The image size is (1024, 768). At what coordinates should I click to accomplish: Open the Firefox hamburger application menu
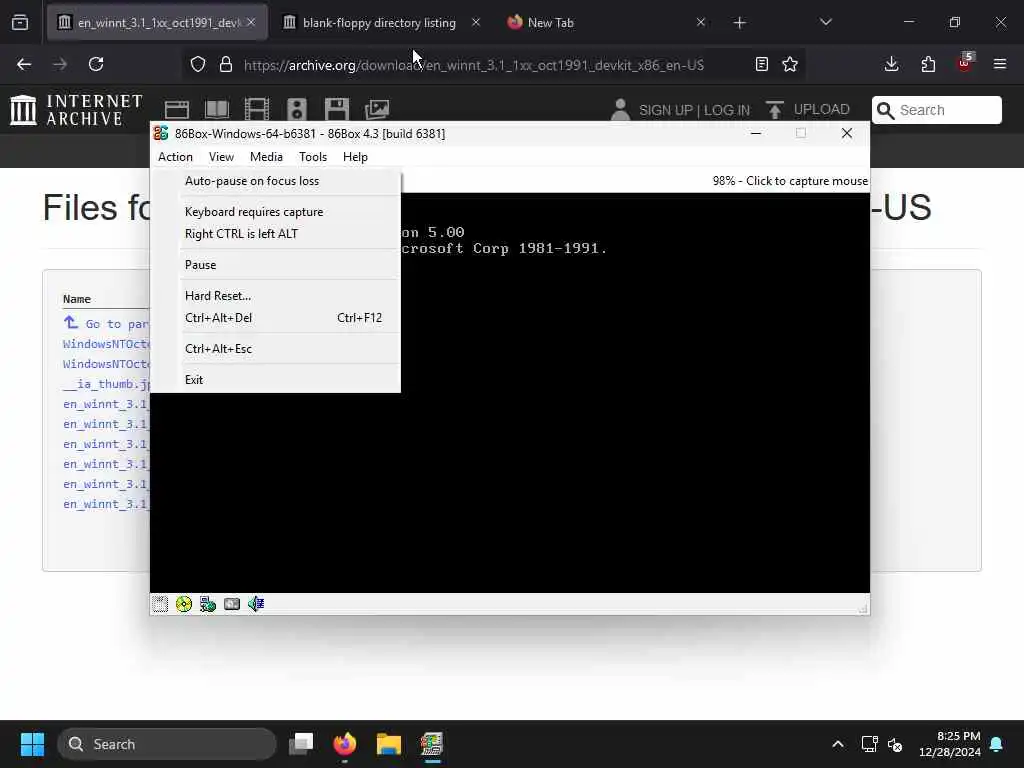tap(1000, 64)
